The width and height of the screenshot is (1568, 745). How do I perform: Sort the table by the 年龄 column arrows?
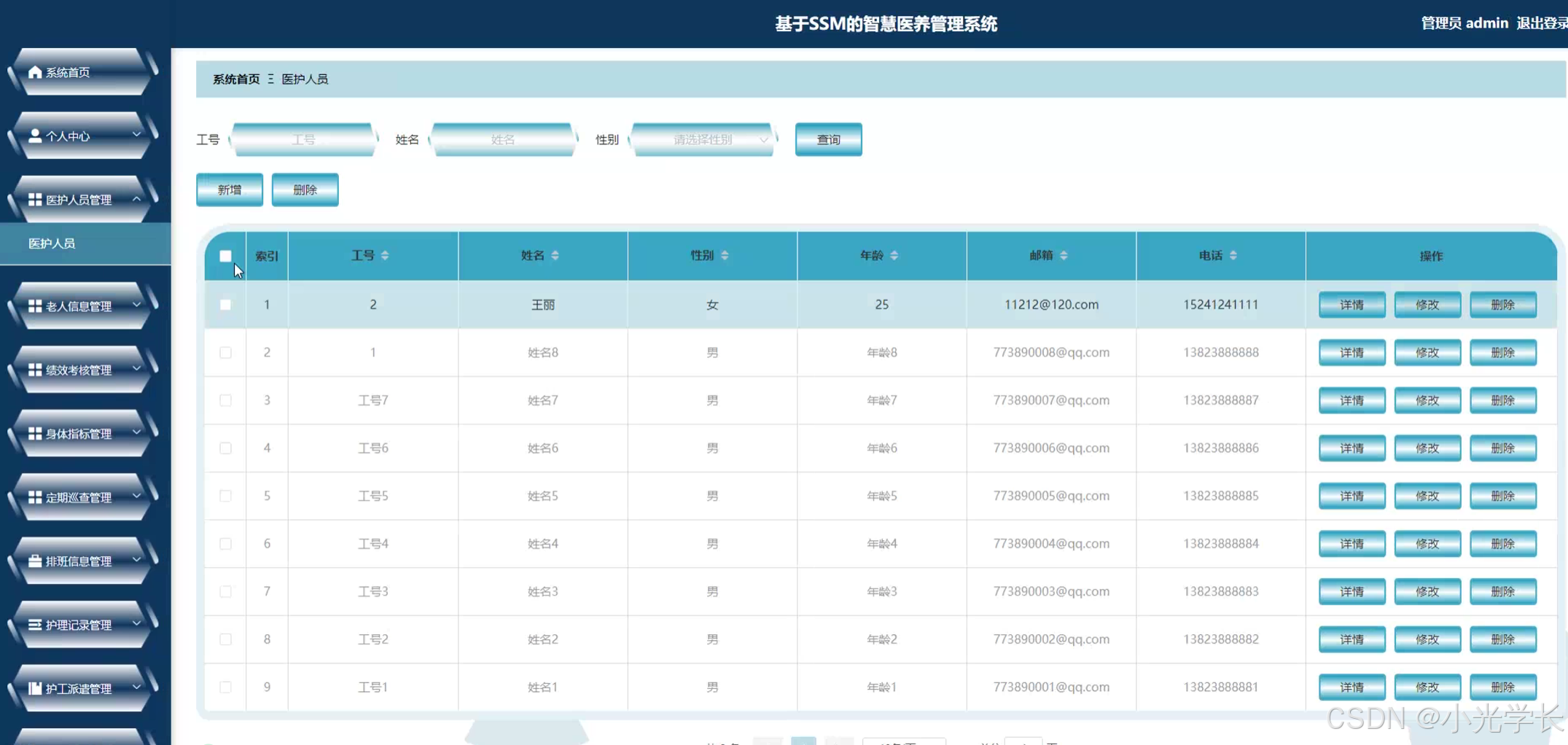coord(895,256)
